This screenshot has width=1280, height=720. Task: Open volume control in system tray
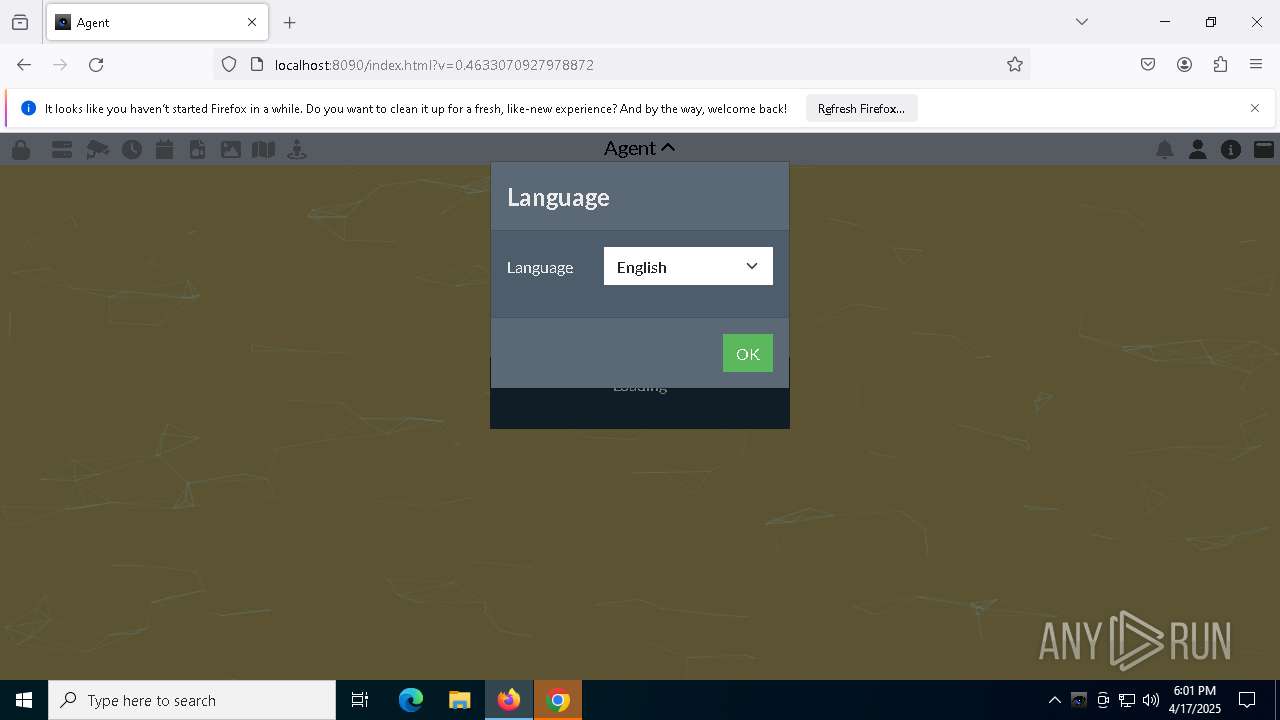pos(1151,700)
